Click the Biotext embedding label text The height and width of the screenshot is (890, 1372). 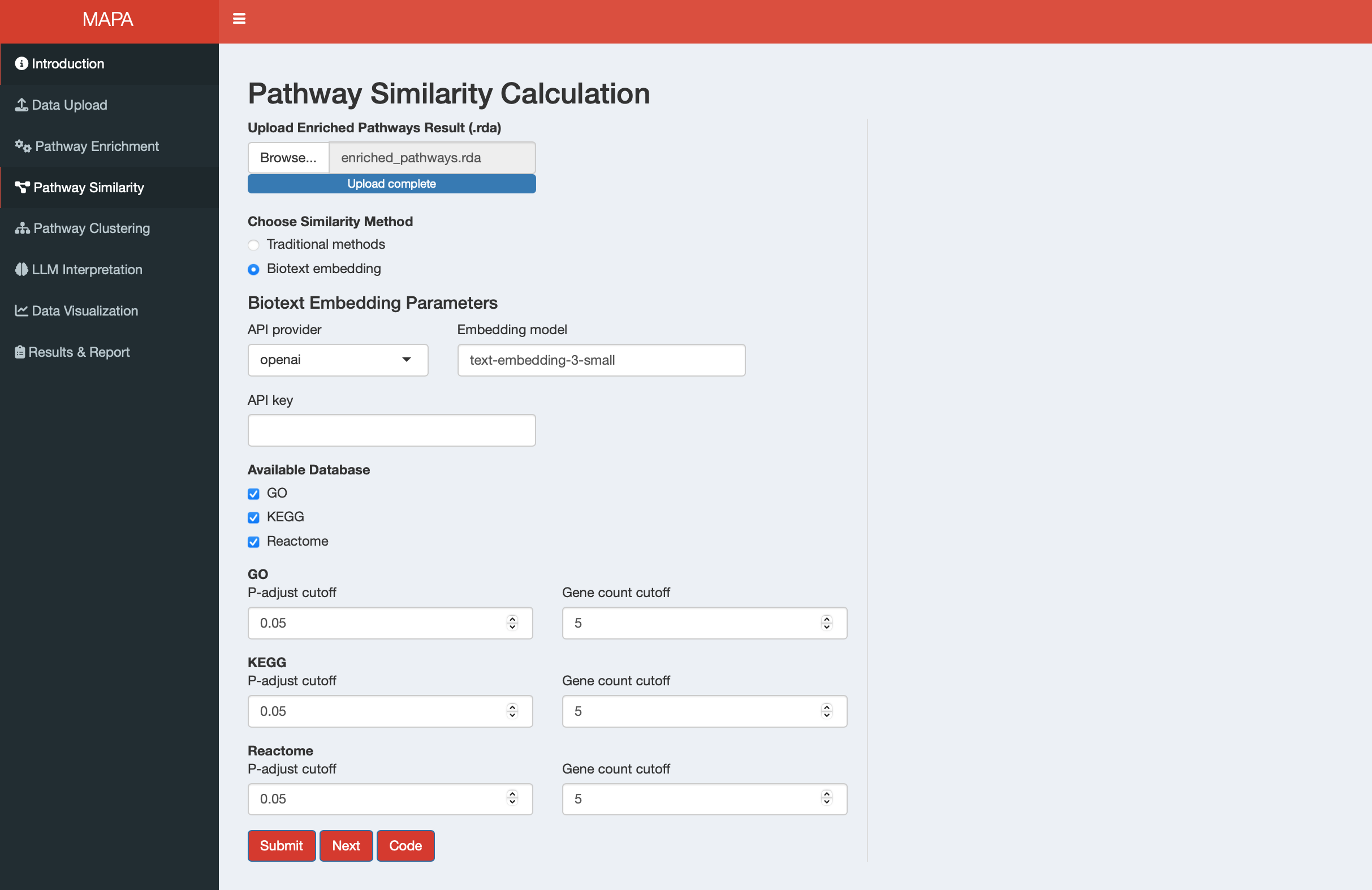323,269
